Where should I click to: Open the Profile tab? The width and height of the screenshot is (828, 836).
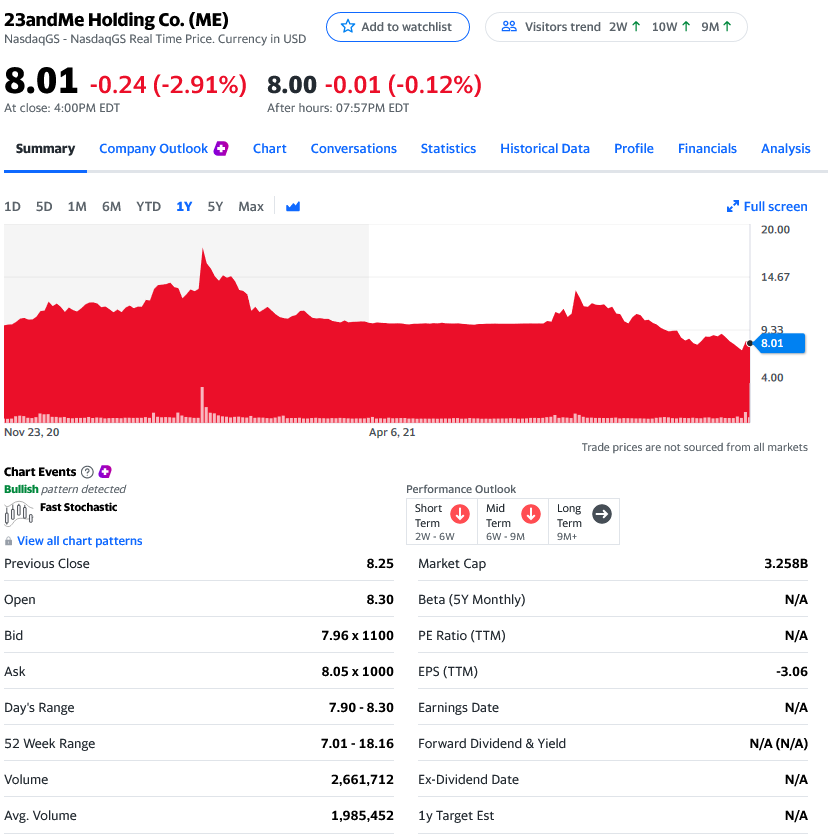point(633,149)
